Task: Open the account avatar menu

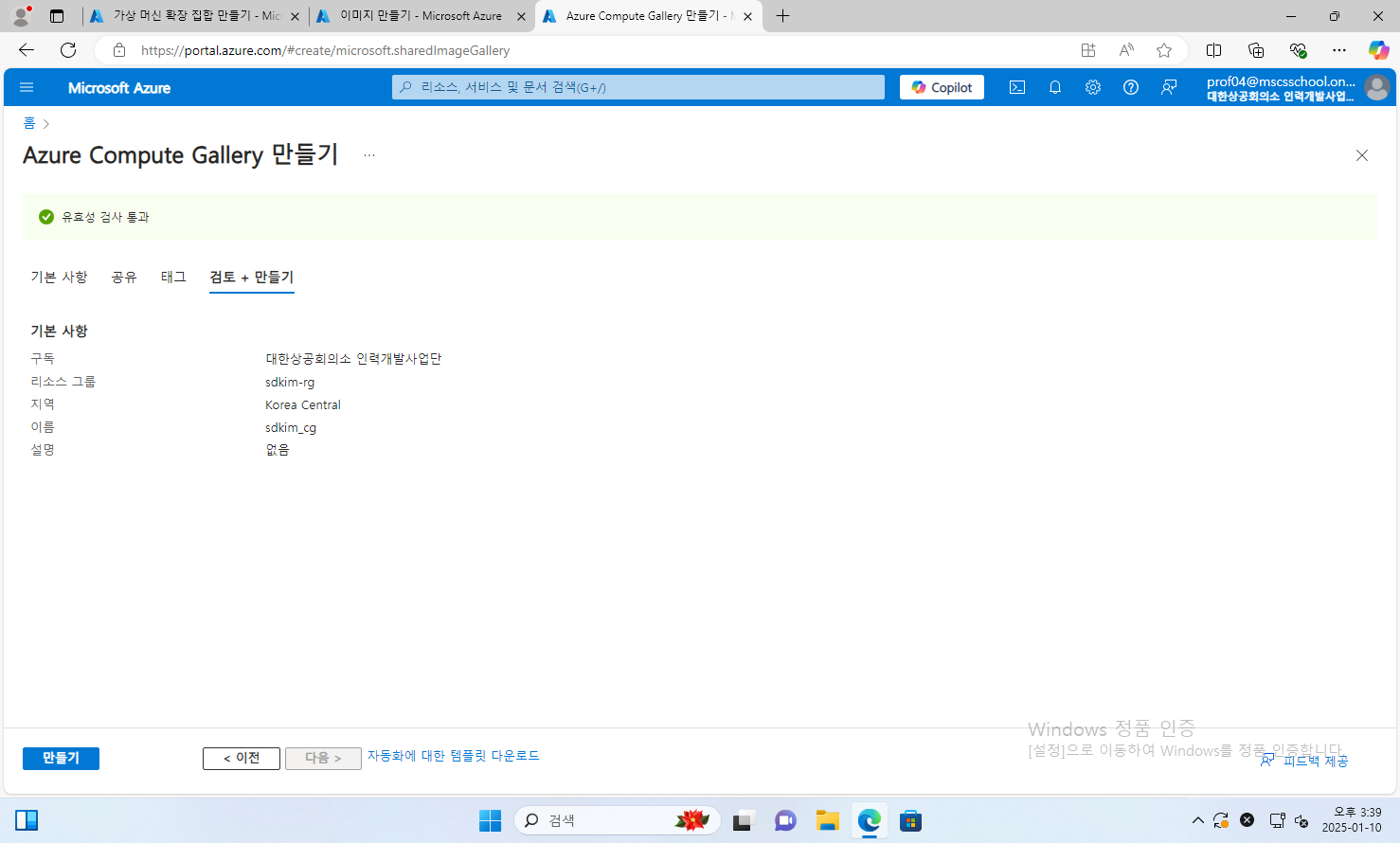Action: tap(1377, 87)
